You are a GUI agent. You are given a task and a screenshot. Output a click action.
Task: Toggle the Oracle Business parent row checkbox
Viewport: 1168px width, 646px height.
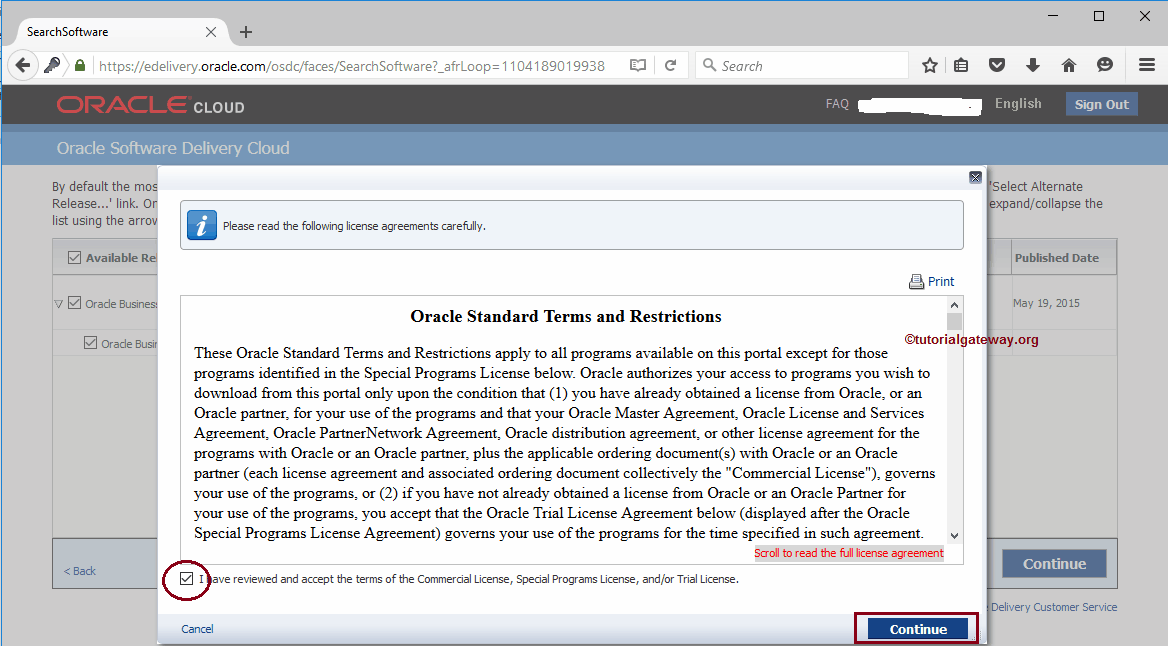point(74,303)
